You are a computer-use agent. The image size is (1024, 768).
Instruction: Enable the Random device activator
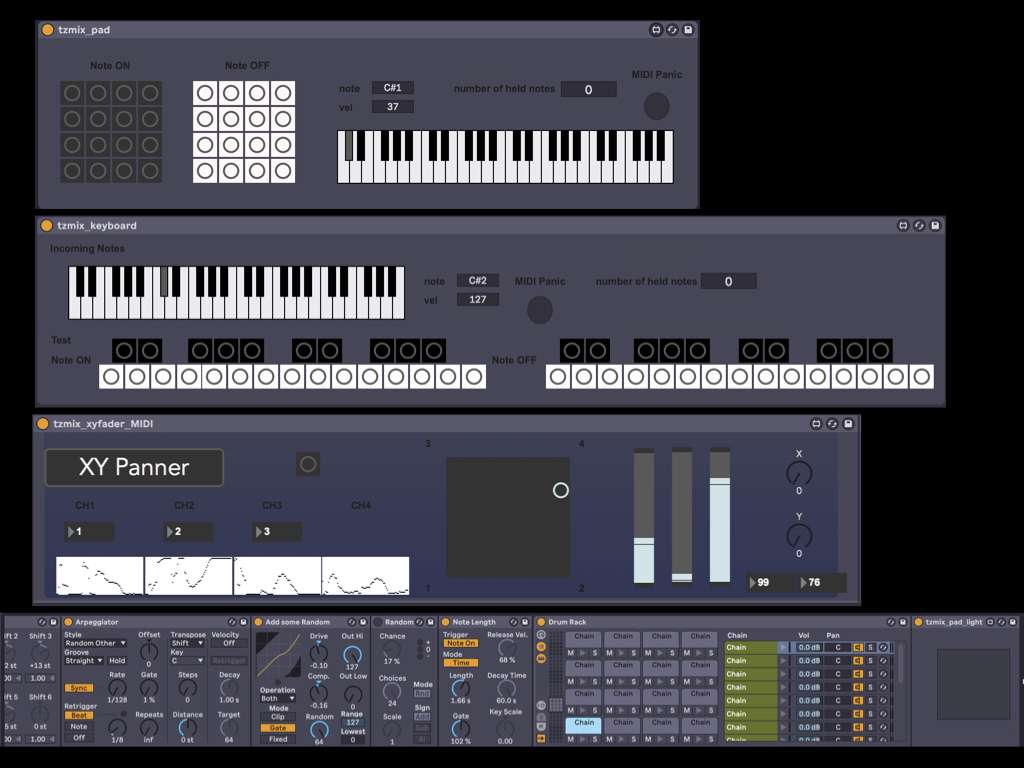point(379,622)
